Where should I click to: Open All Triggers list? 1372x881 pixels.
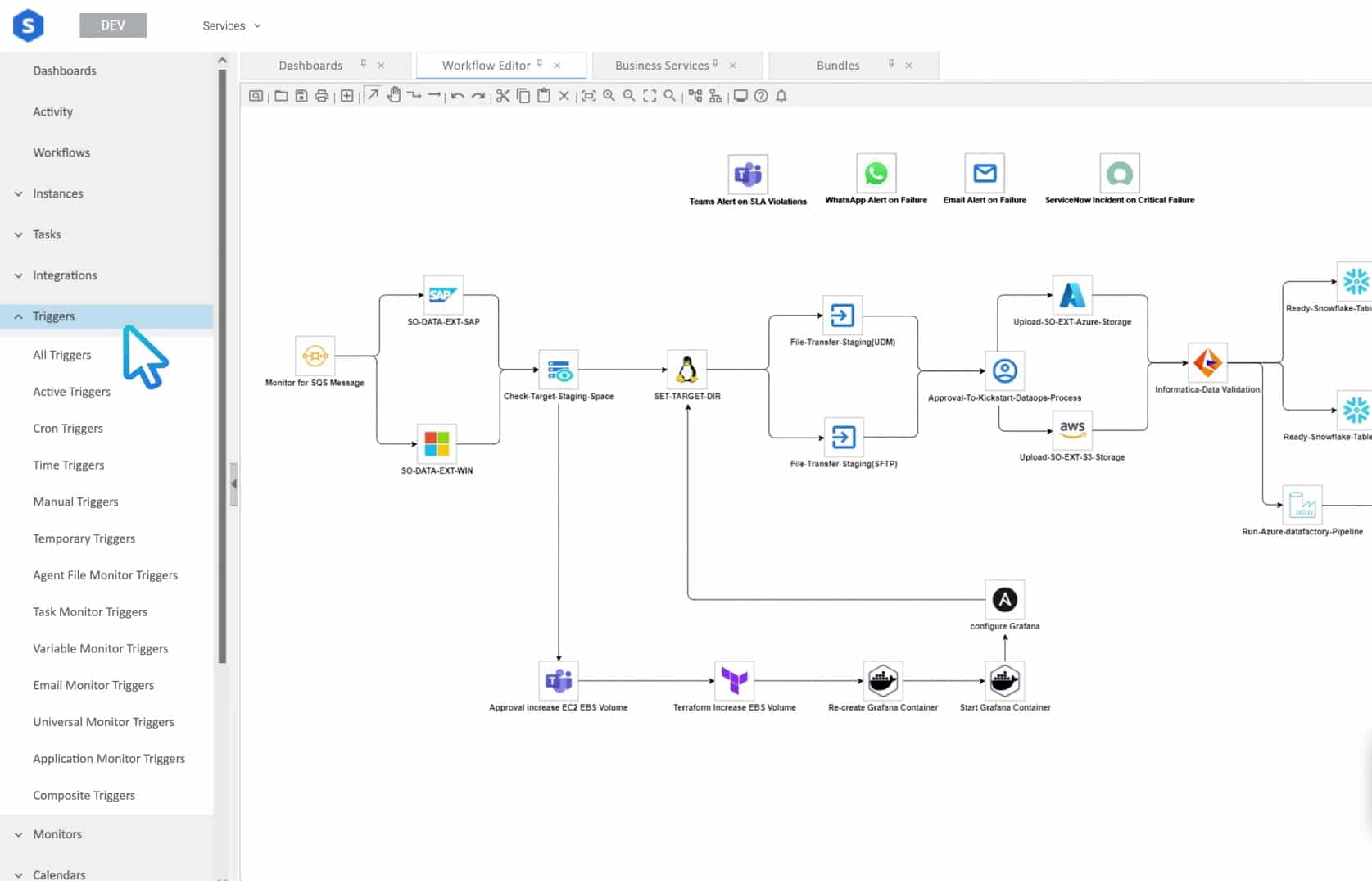62,355
